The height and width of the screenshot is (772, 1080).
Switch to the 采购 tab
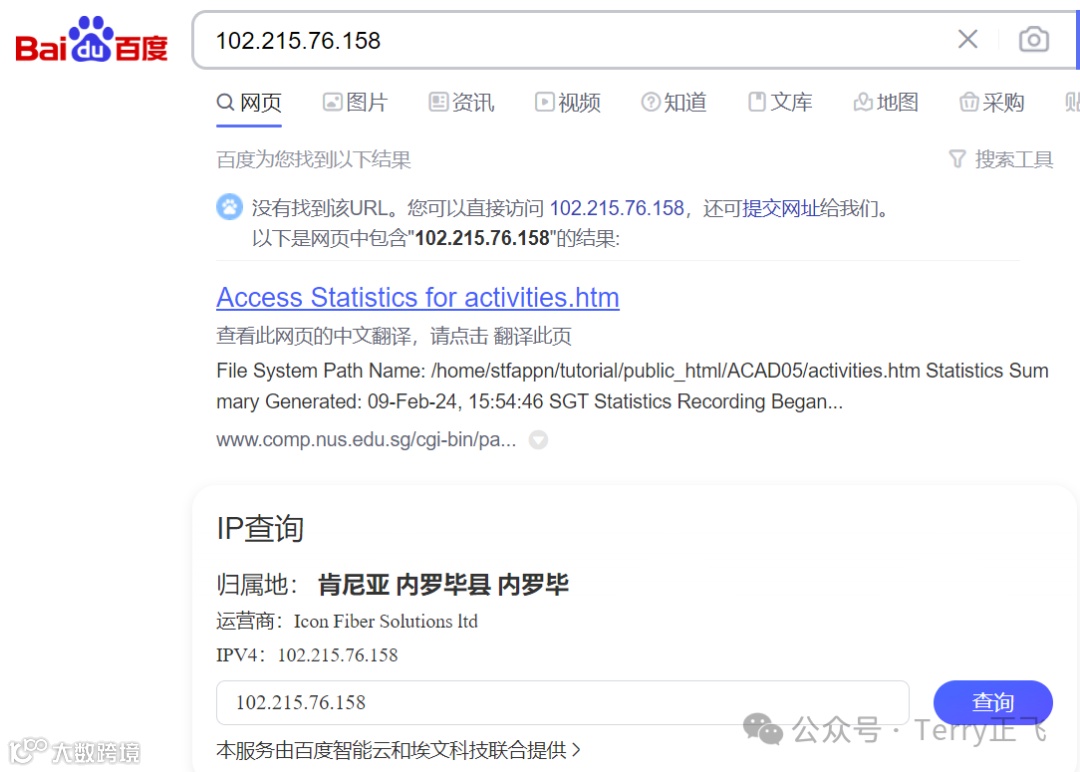[x=992, y=103]
